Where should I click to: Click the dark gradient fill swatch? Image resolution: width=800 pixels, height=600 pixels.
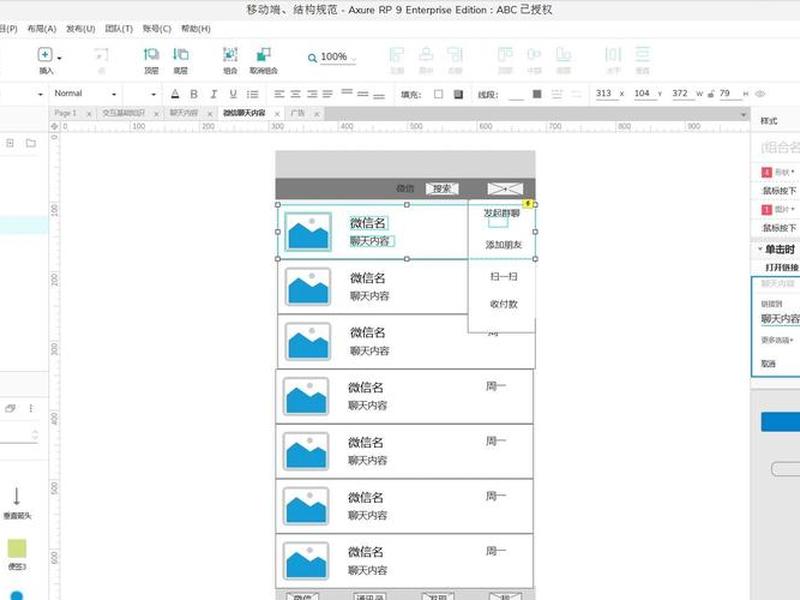pyautogui.click(x=459, y=94)
